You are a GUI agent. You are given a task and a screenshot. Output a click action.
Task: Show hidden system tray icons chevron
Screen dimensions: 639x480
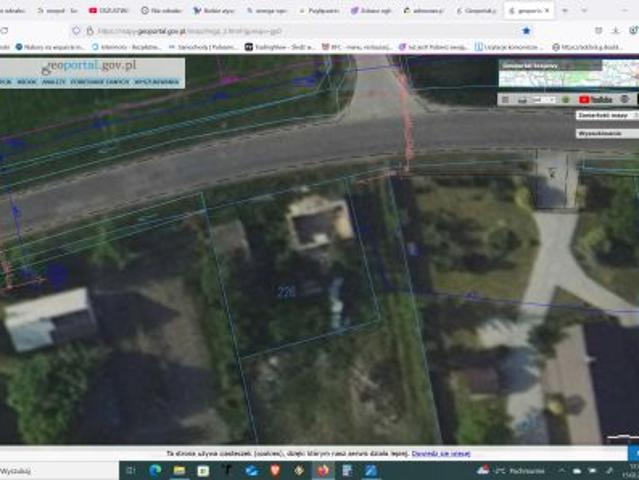point(562,471)
